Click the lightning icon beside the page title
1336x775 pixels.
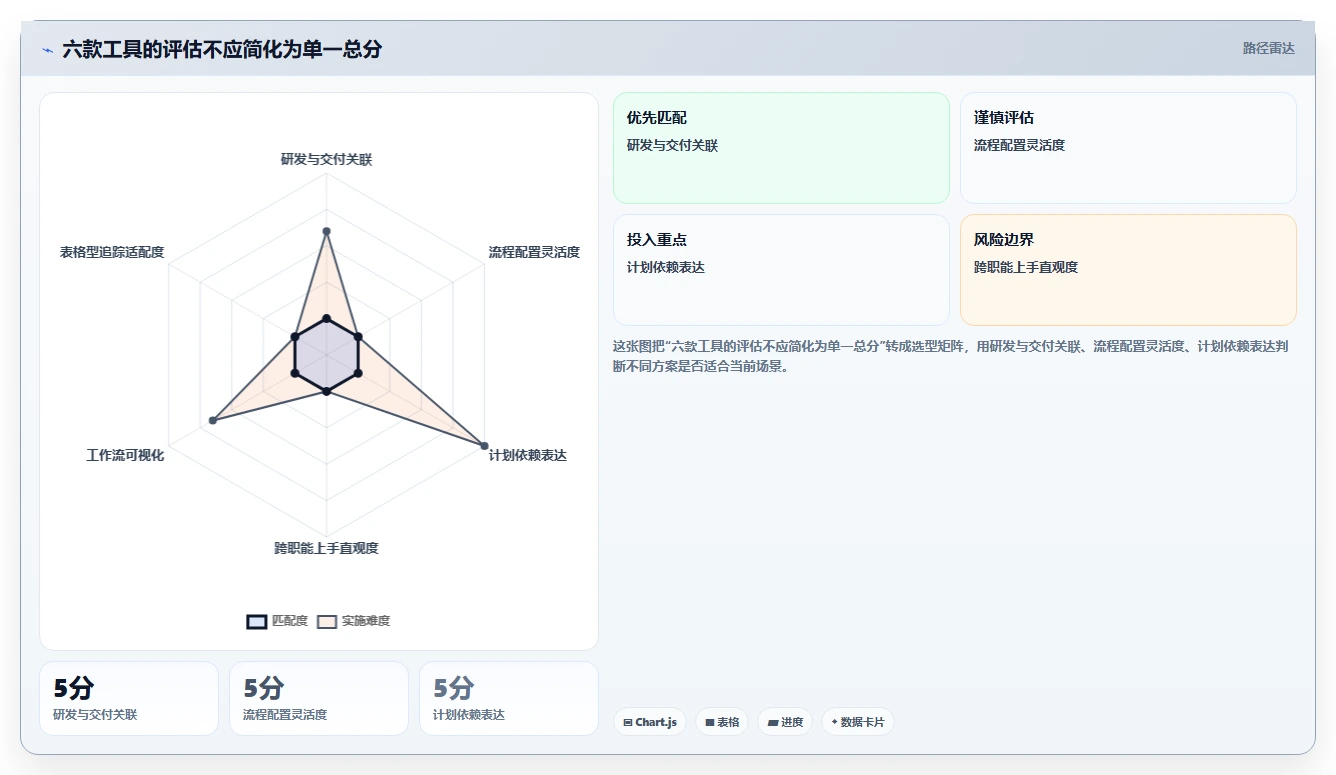pyautogui.click(x=47, y=50)
